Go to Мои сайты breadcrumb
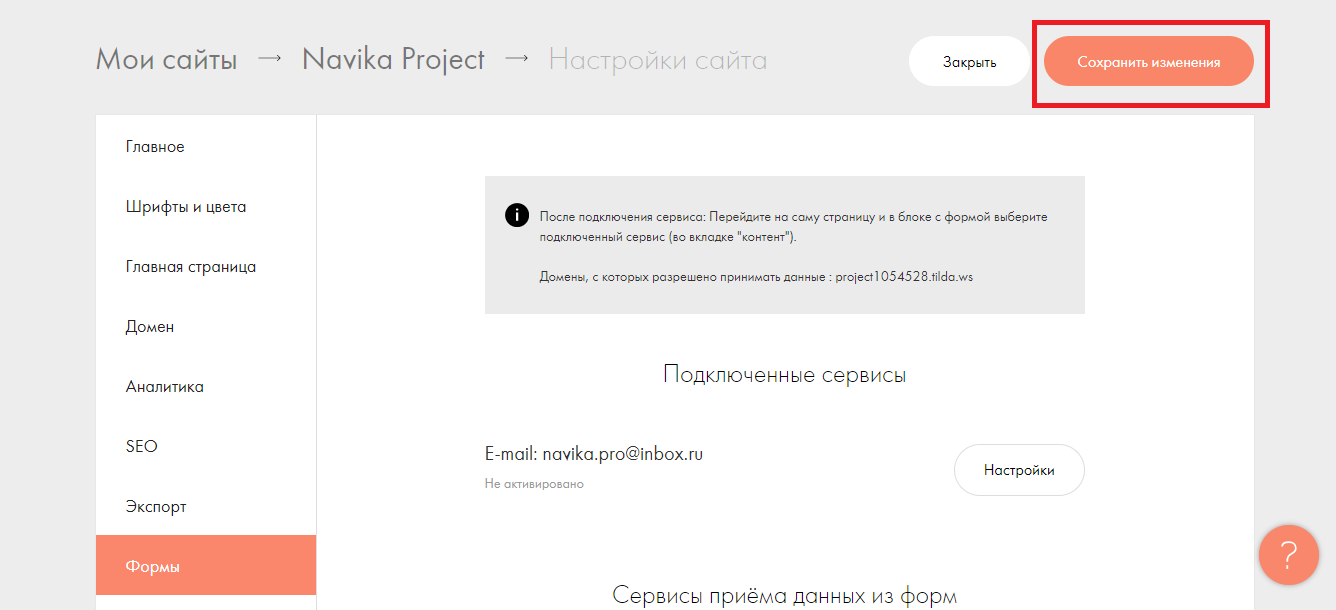Screen dimensions: 1336x610 click(x=166, y=60)
